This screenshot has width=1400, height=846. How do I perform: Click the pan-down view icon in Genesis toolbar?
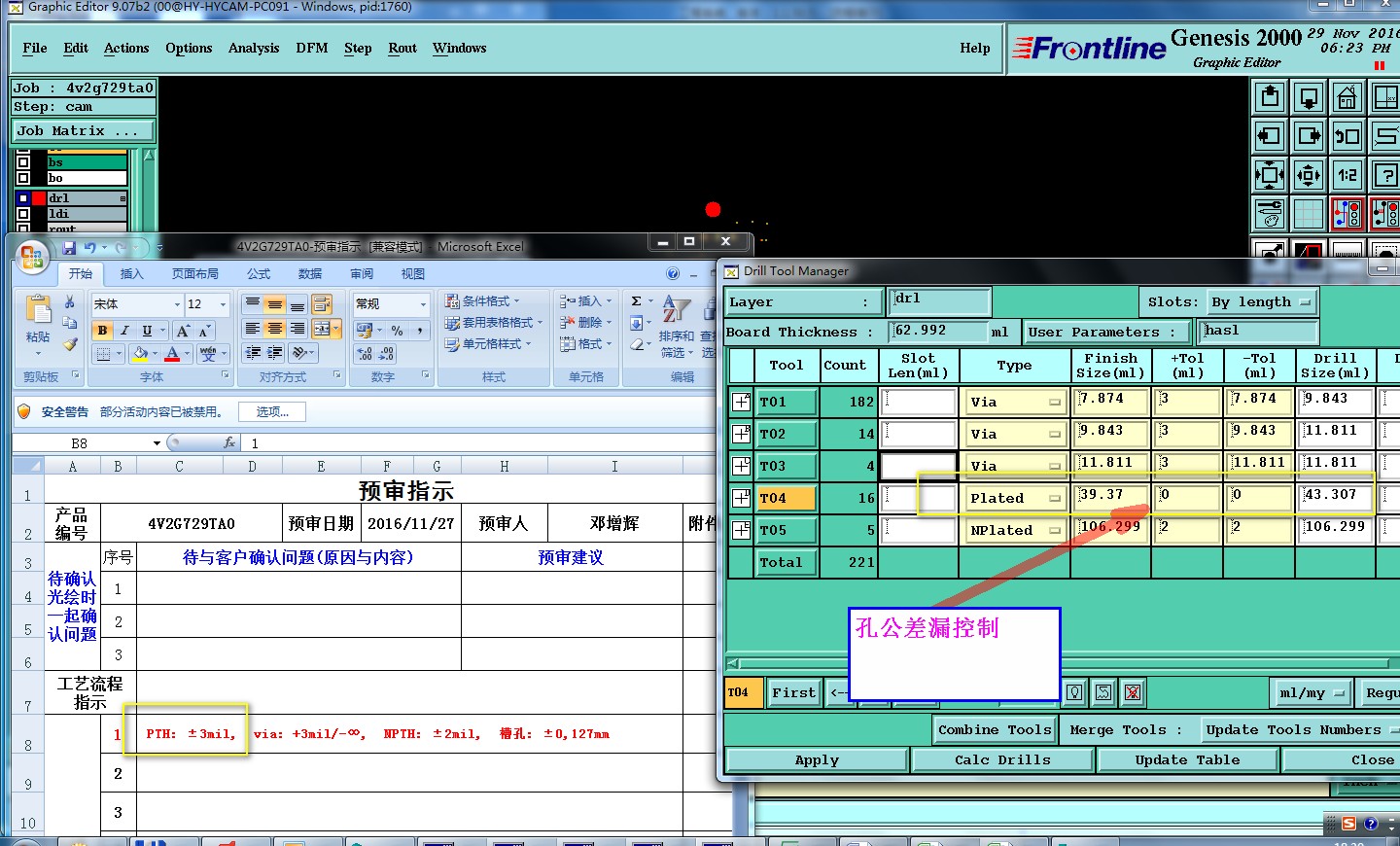pyautogui.click(x=1309, y=97)
